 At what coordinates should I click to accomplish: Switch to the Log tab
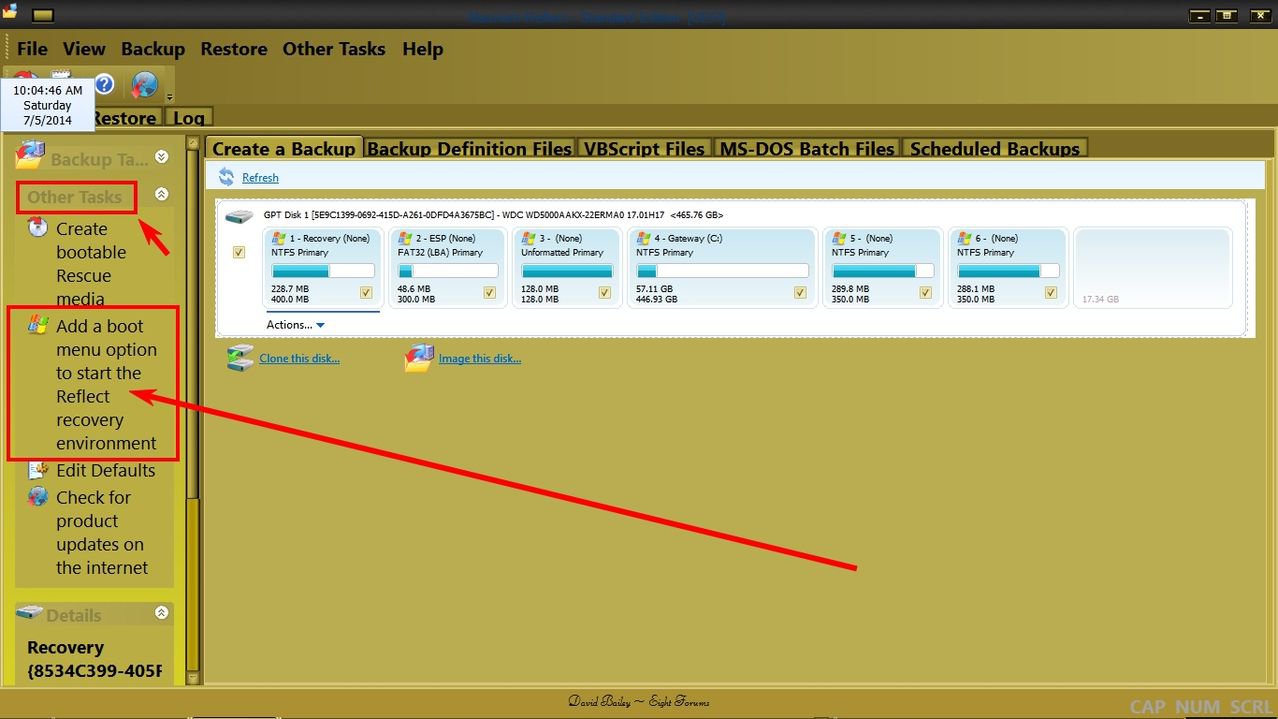click(188, 118)
